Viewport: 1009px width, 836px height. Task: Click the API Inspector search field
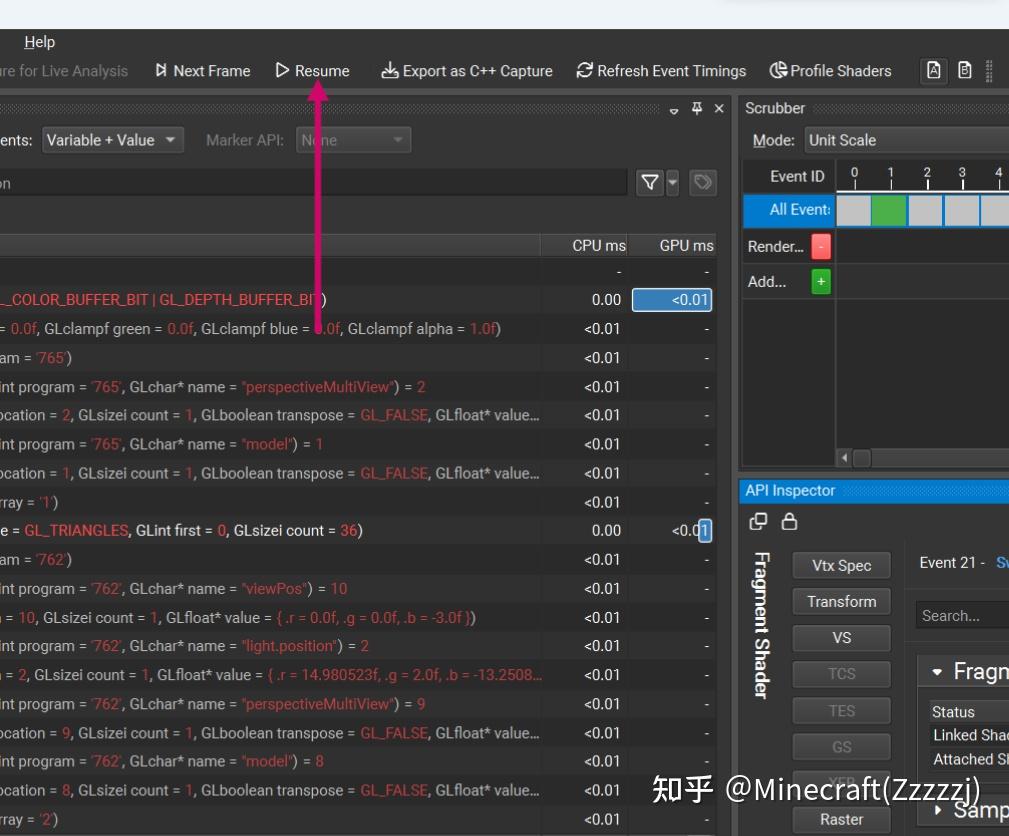962,616
